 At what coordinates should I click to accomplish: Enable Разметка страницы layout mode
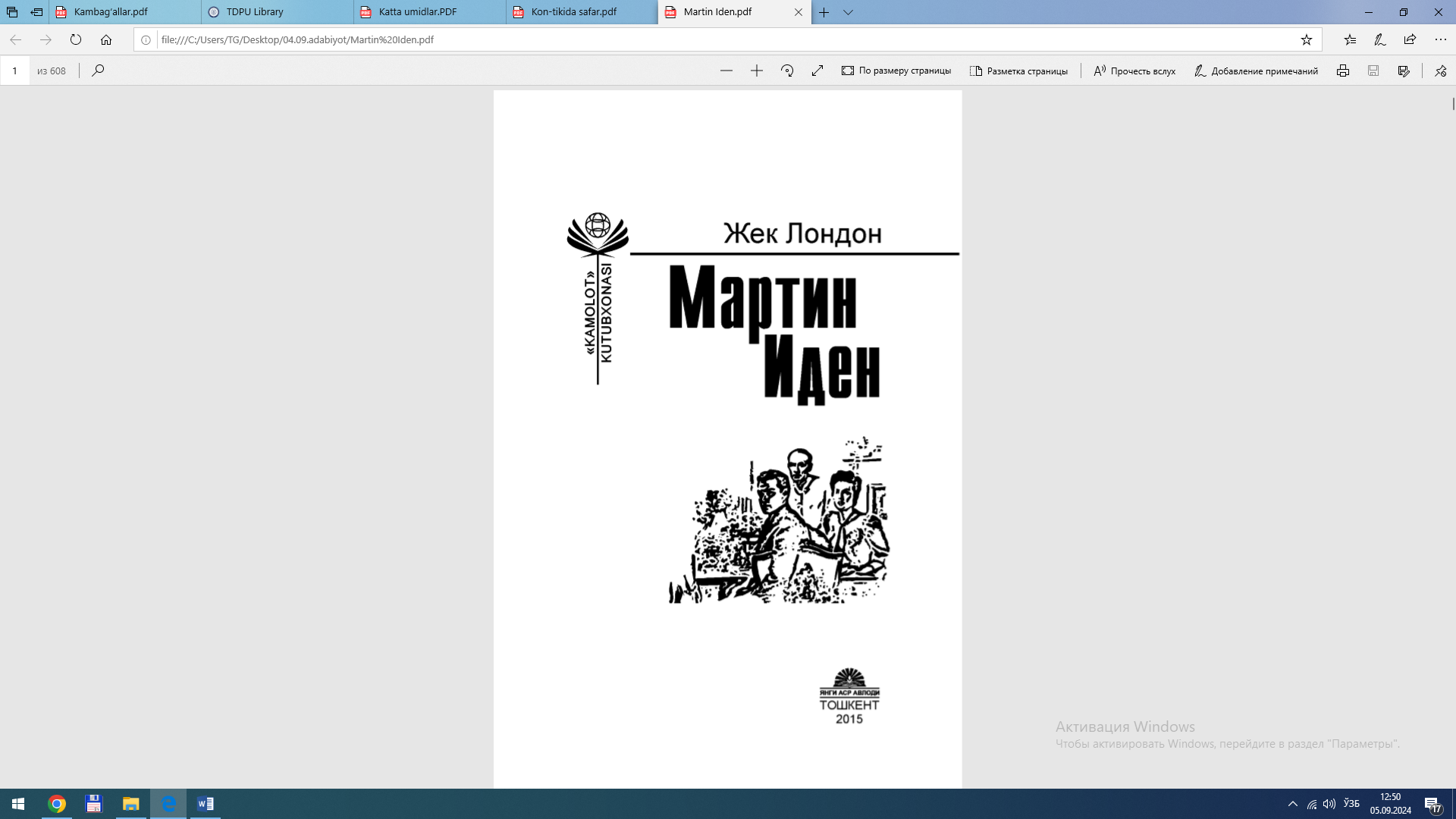[1019, 71]
